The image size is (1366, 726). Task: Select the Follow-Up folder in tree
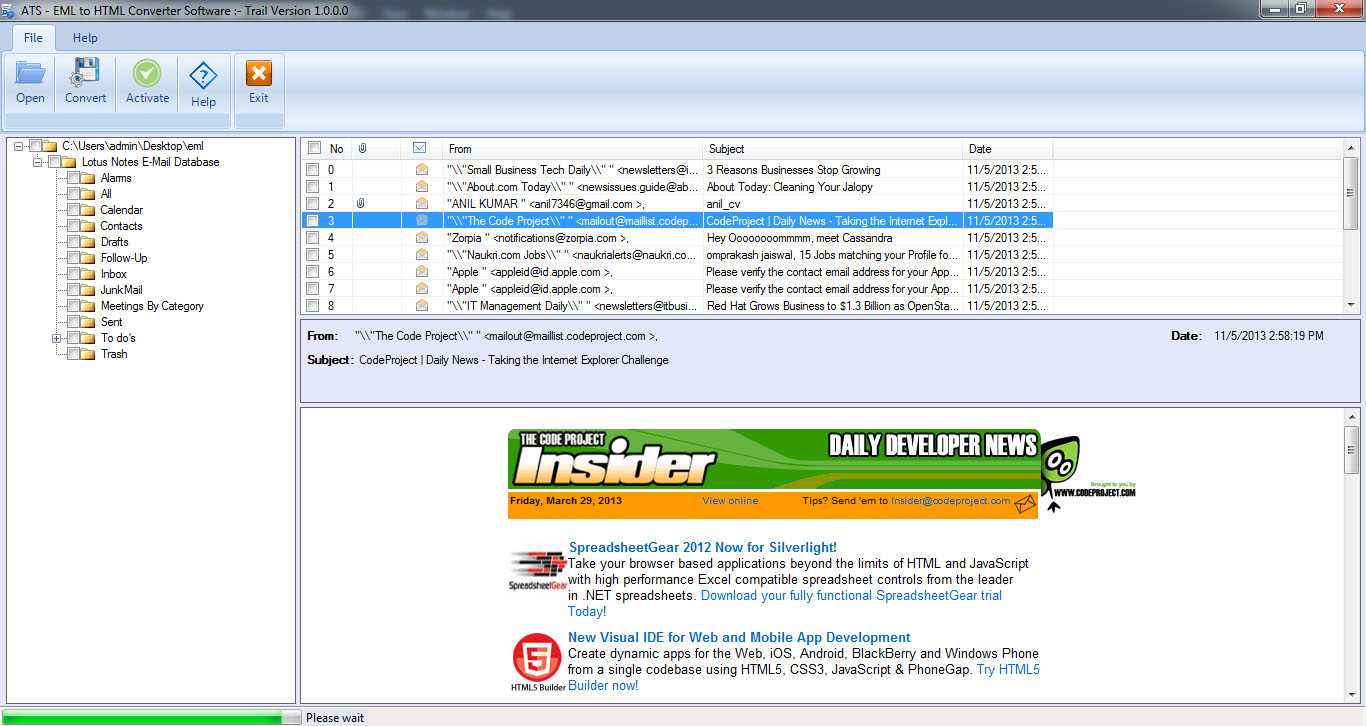point(124,258)
